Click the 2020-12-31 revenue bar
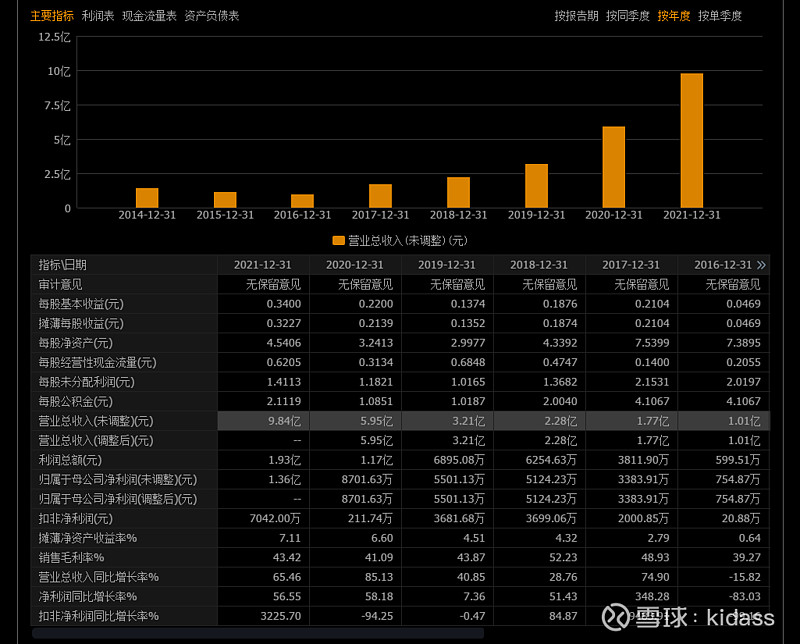This screenshot has width=800, height=644. click(x=614, y=167)
